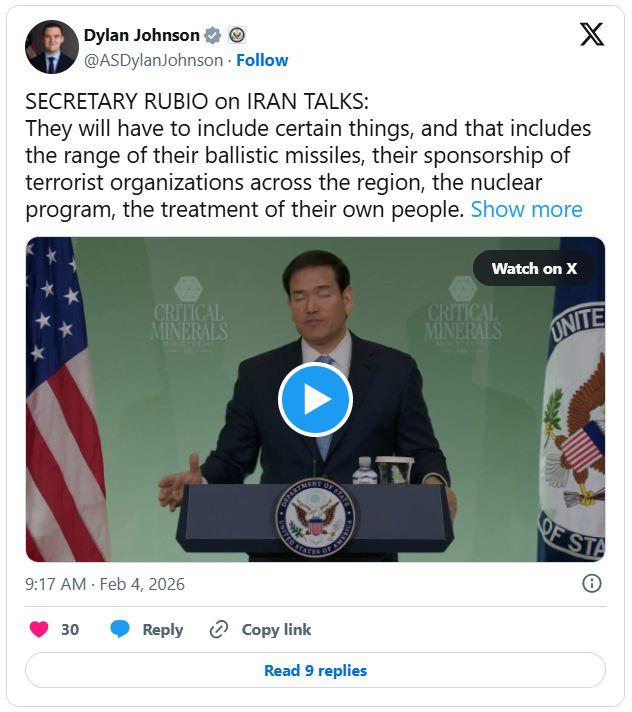Click the chain link icon
Screen dimensions: 632x712
tap(219, 629)
